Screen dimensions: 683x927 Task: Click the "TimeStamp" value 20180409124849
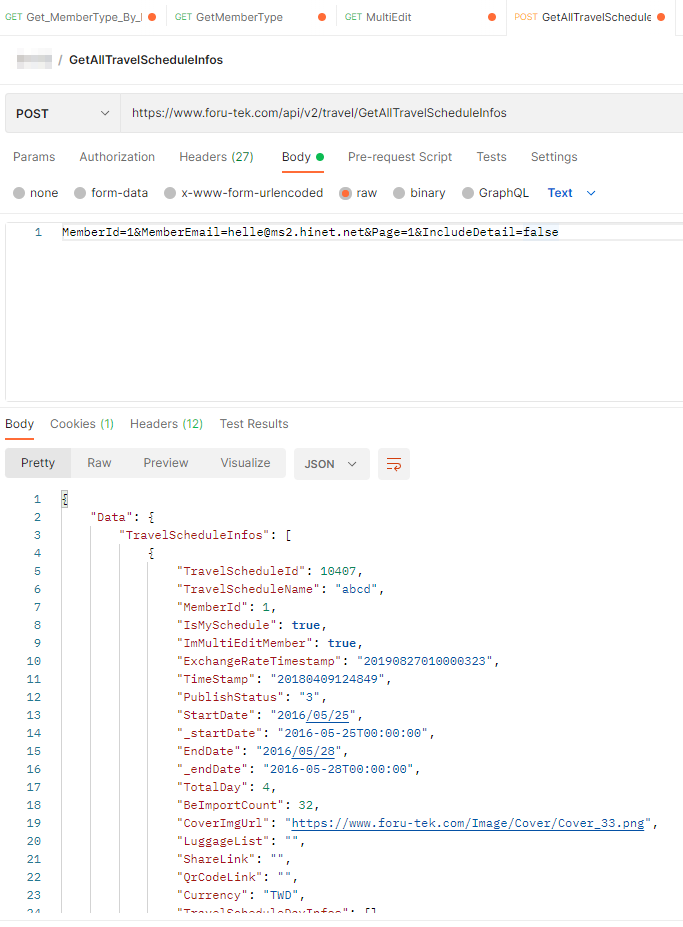[x=327, y=679]
